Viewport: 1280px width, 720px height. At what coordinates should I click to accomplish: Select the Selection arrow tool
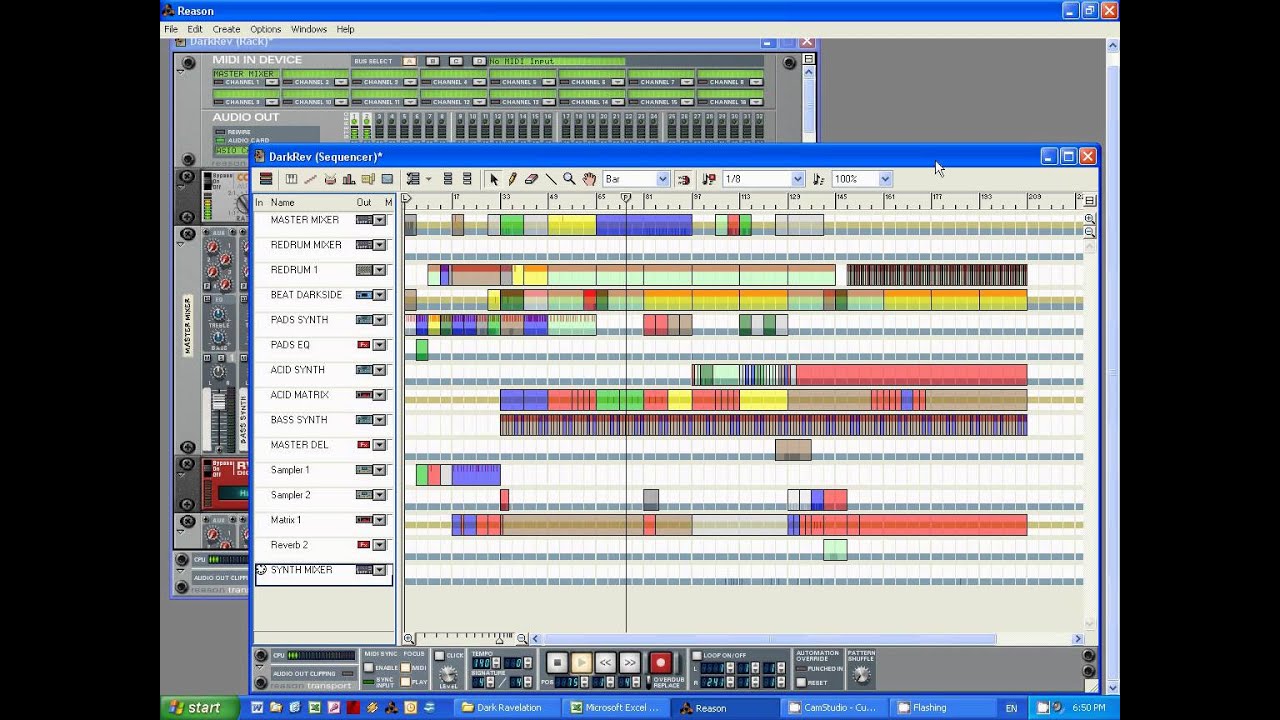[x=493, y=179]
